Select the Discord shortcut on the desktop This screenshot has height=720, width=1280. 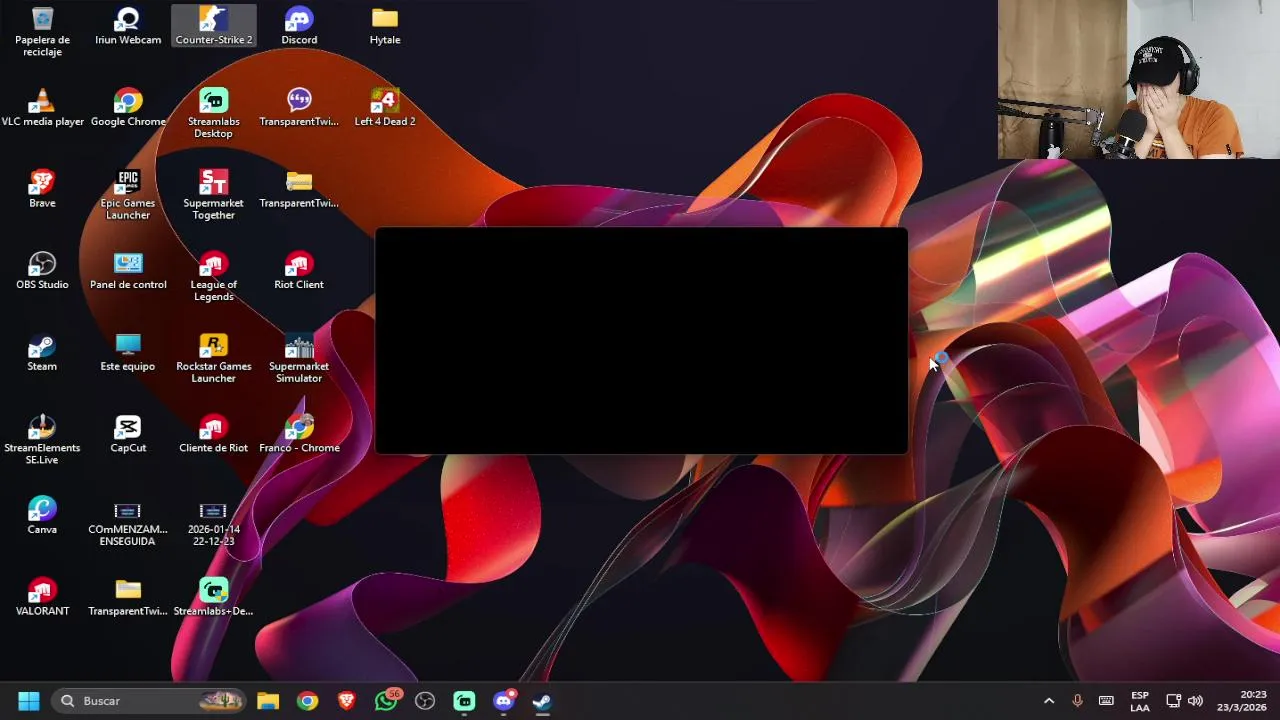[299, 26]
